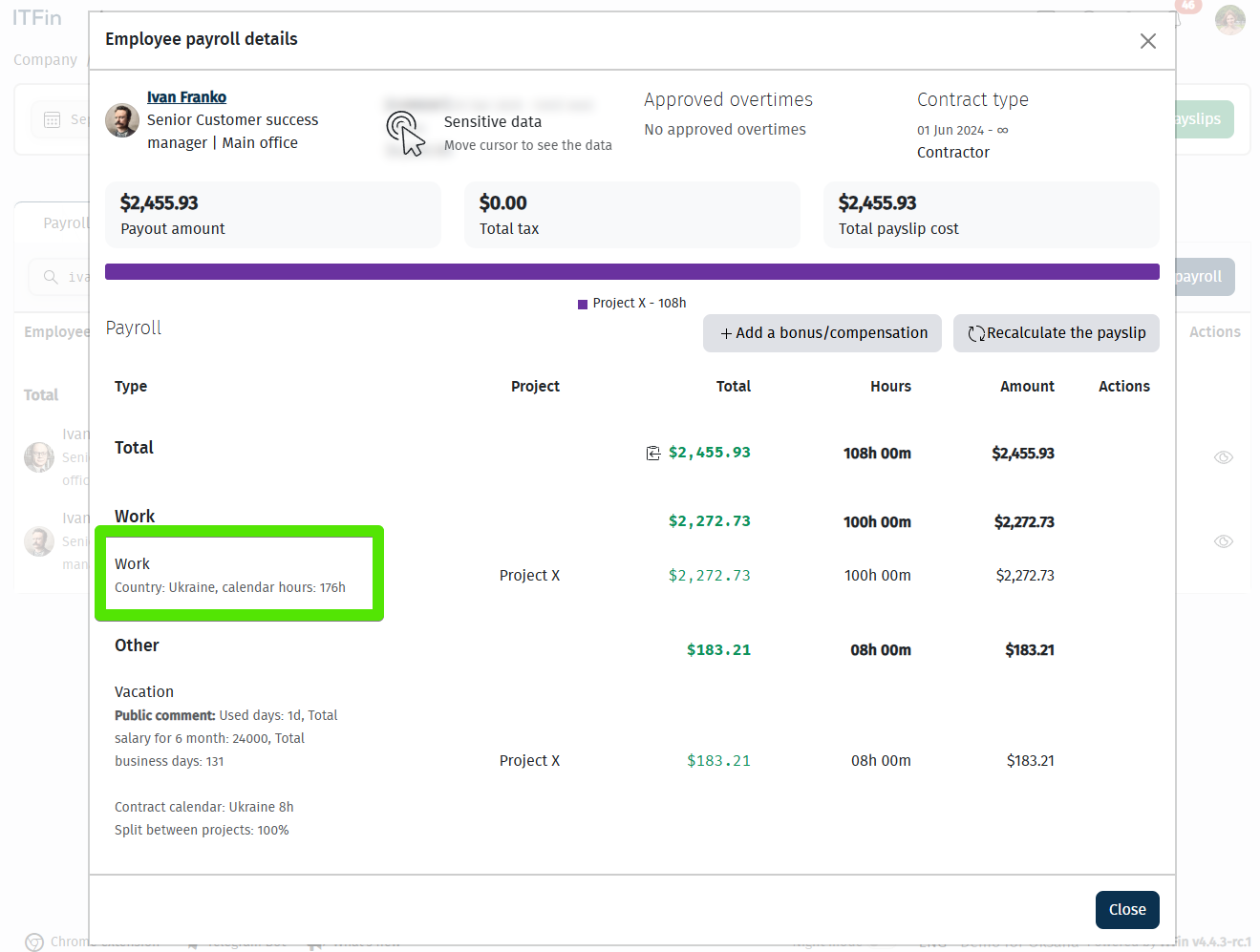The width and height of the screenshot is (1260, 952).
Task: Click the Payout amount card
Action: (x=273, y=215)
